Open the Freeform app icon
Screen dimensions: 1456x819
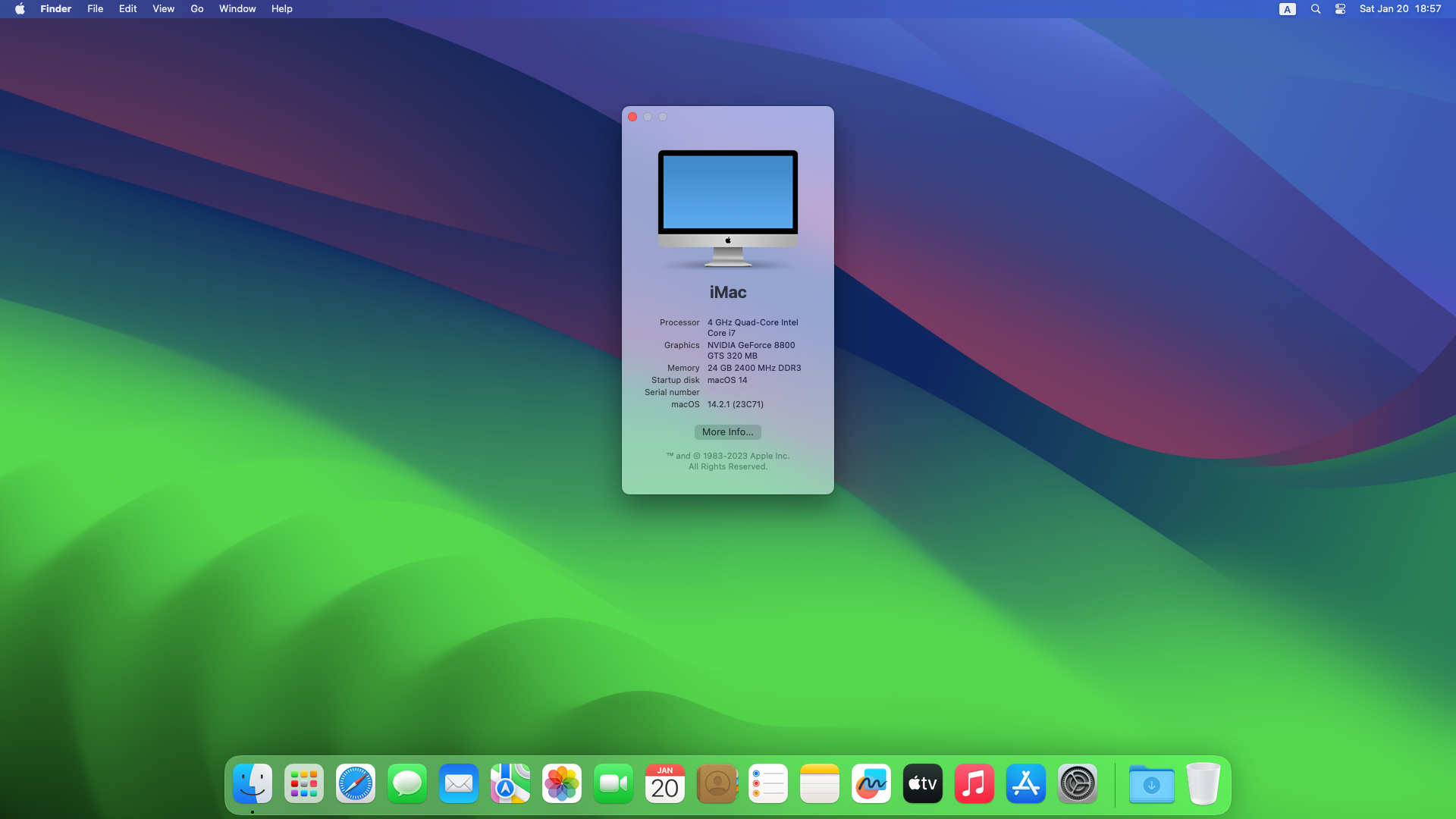click(871, 783)
